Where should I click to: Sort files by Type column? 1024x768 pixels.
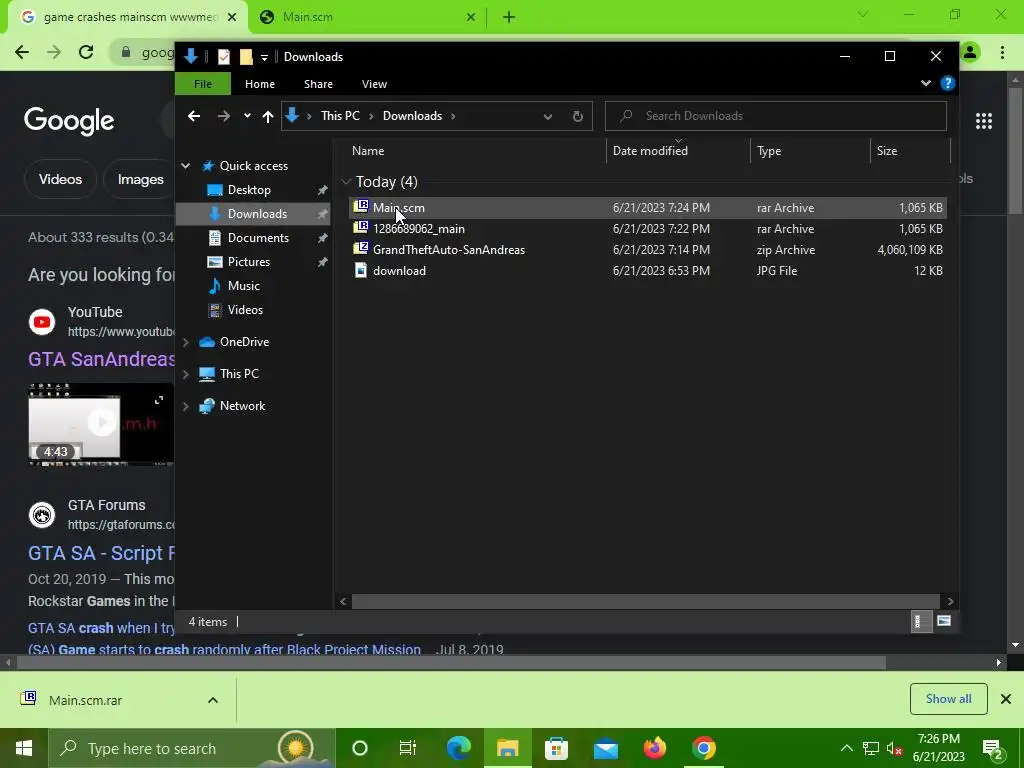769,151
